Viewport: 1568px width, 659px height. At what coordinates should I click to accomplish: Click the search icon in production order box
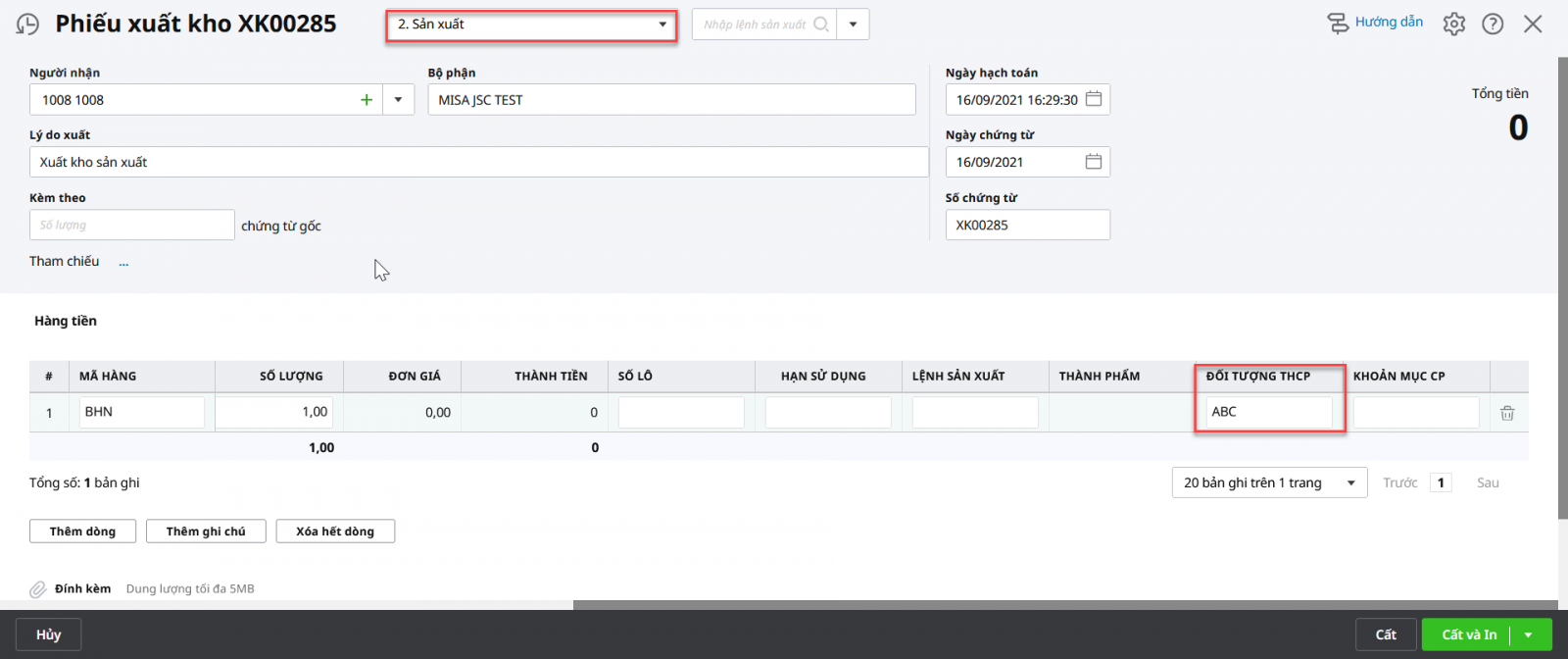click(821, 25)
